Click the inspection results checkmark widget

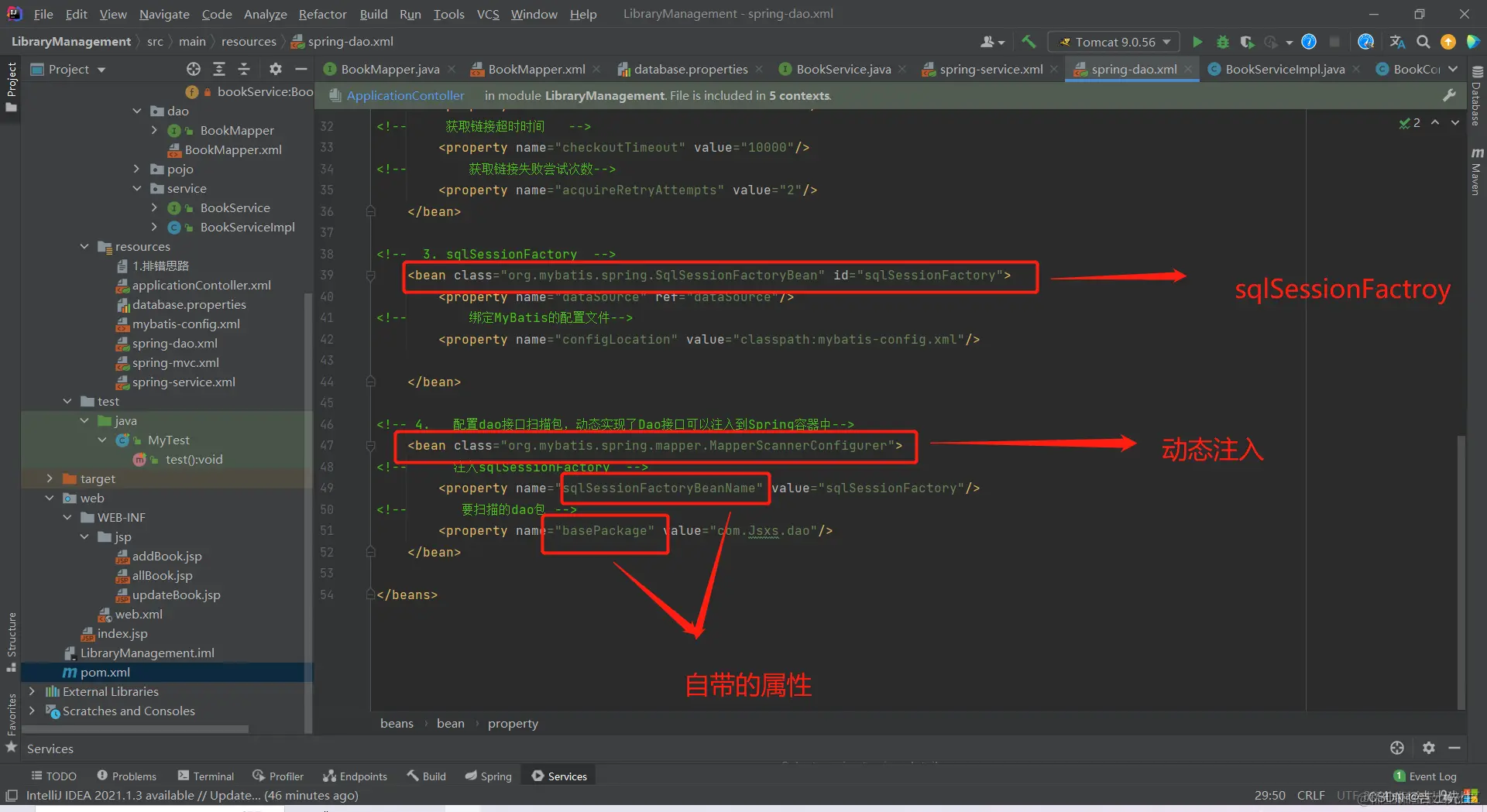pos(1410,122)
